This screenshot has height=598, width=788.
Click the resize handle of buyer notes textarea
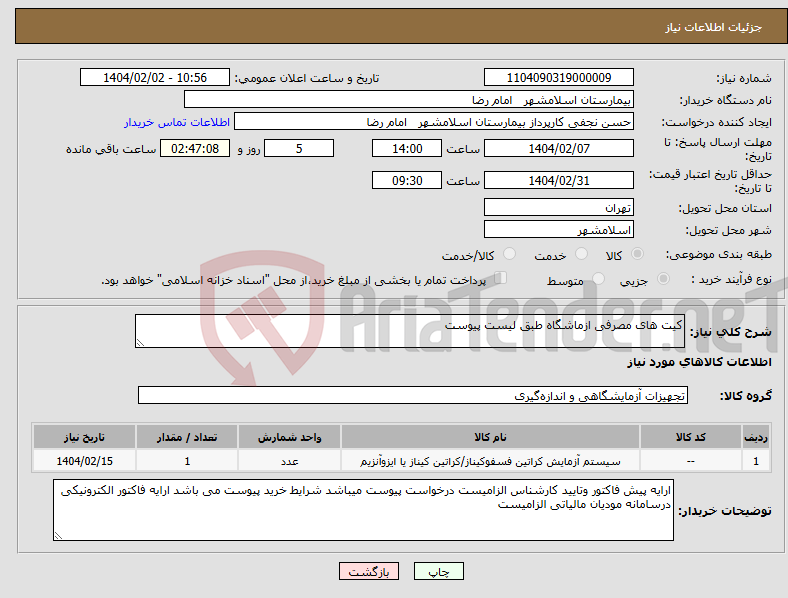(58, 536)
